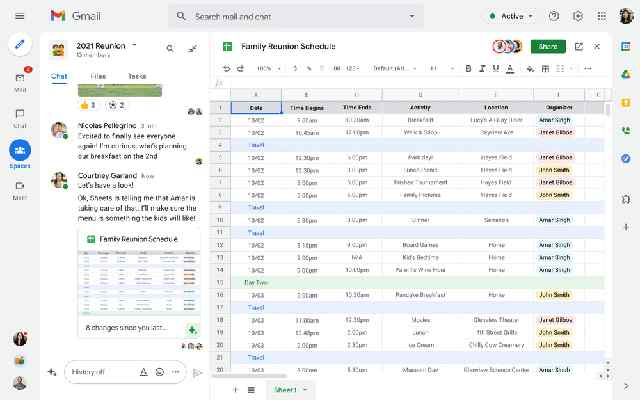The width and height of the screenshot is (640, 400).
Task: Open the Drive side panel icon
Action: [625, 75]
